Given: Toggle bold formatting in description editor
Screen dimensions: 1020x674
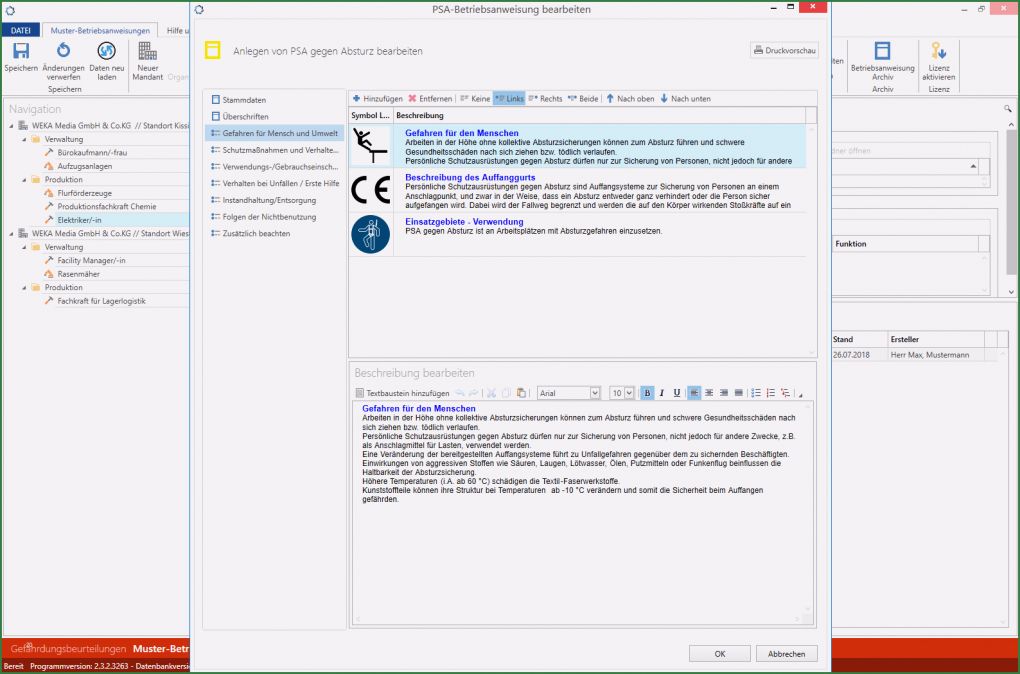Looking at the screenshot, I should click(647, 393).
